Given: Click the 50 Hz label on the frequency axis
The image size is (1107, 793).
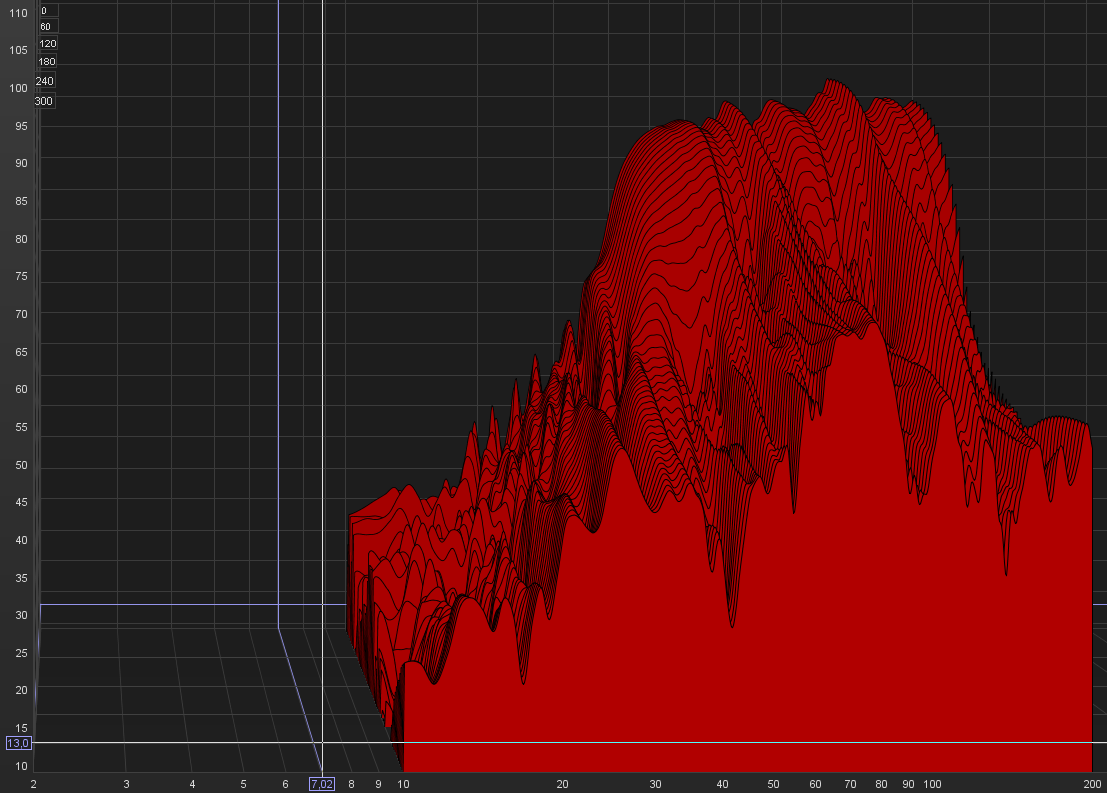Looking at the screenshot, I should click(x=773, y=784).
